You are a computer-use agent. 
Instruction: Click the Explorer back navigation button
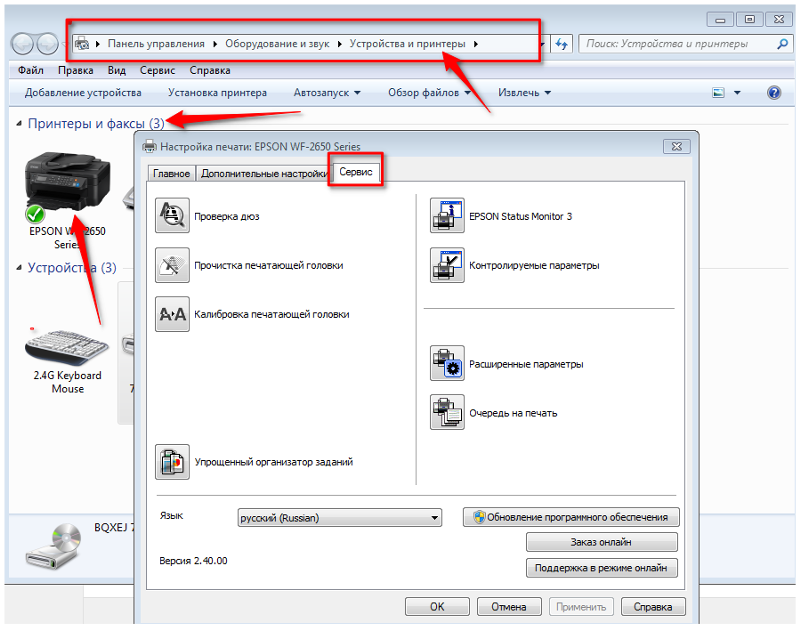click(22, 44)
